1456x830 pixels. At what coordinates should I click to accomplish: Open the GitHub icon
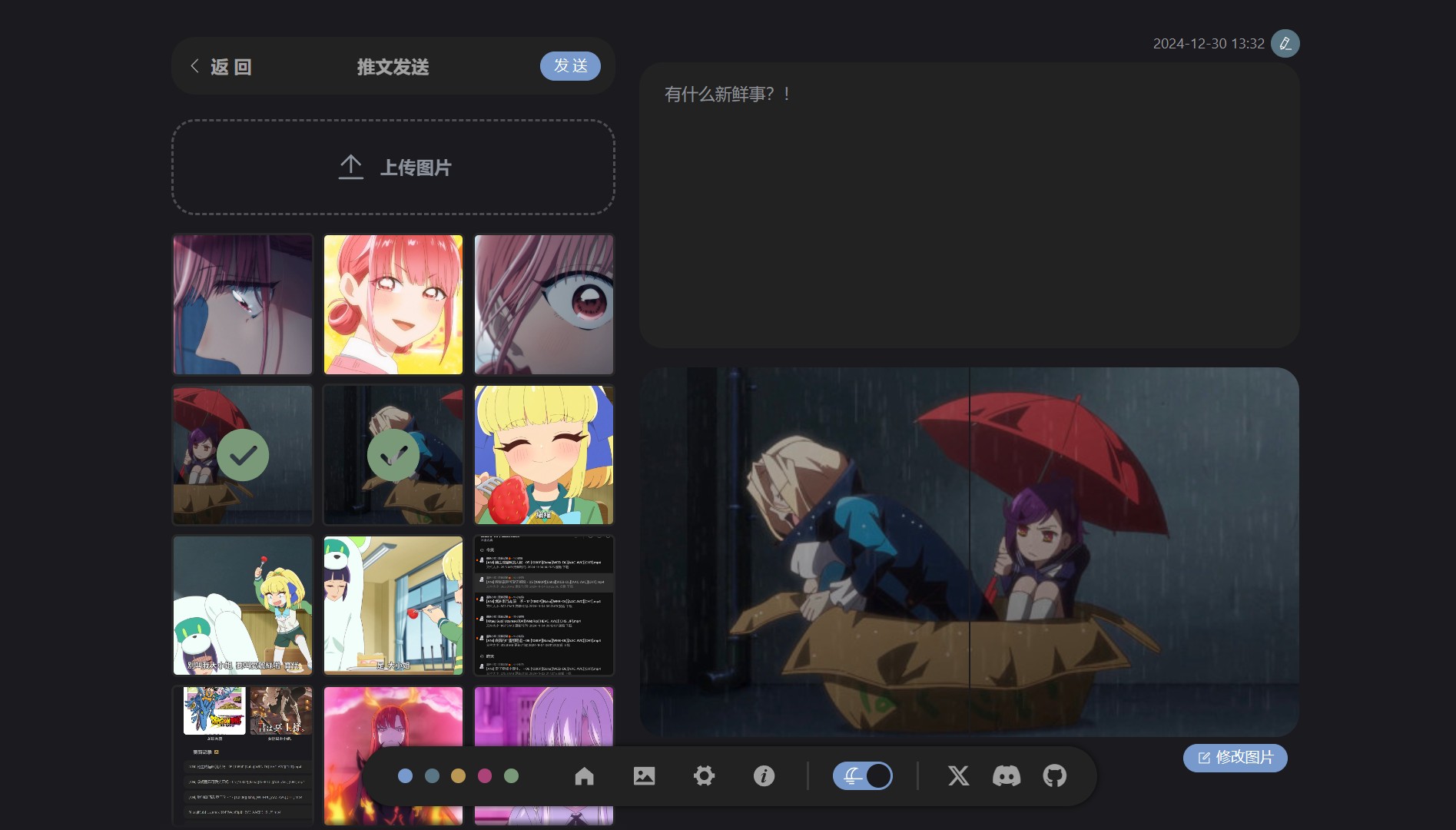[1054, 776]
